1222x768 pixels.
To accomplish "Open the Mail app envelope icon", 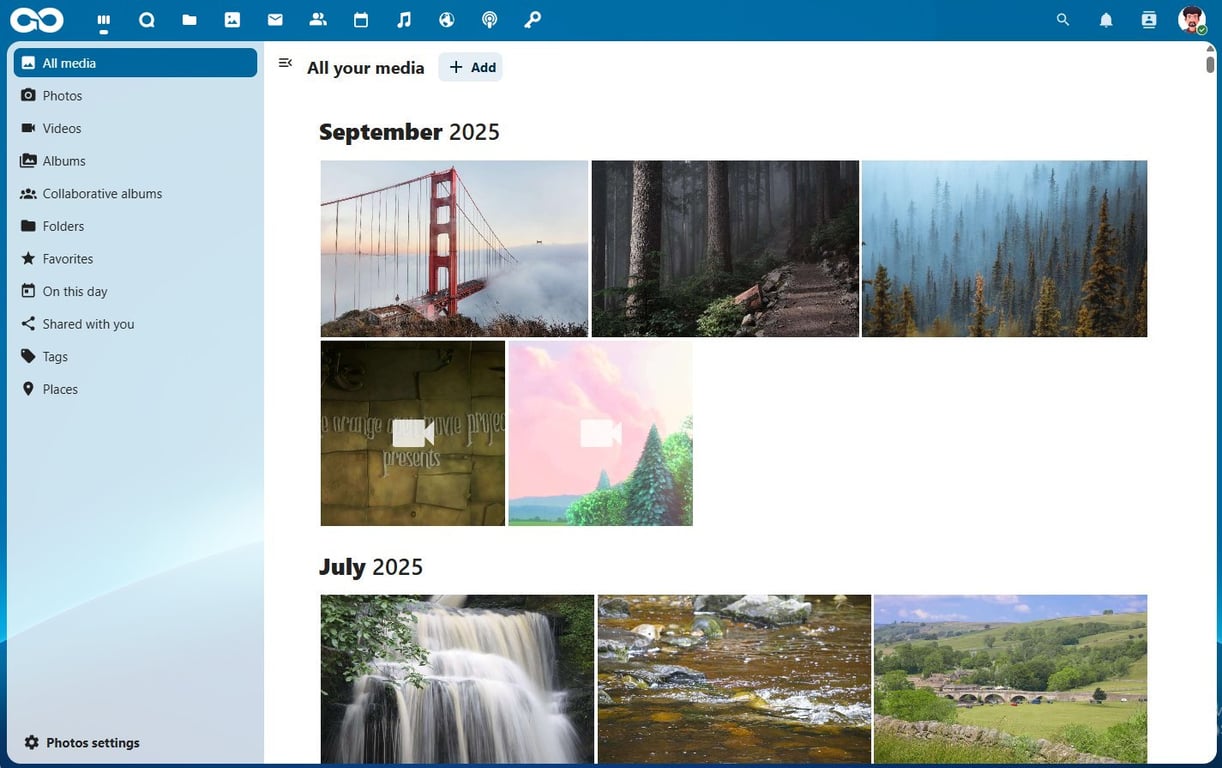I will coord(275,20).
